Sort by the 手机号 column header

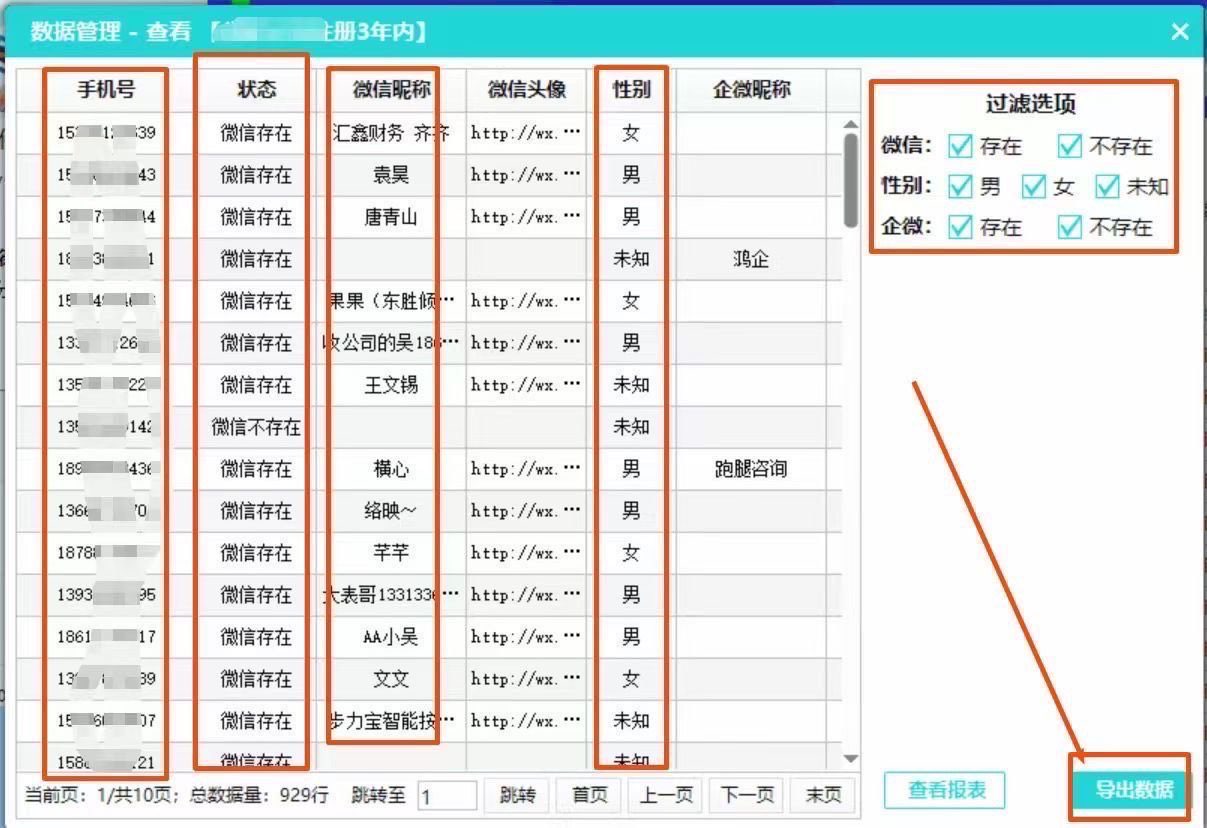[x=106, y=90]
